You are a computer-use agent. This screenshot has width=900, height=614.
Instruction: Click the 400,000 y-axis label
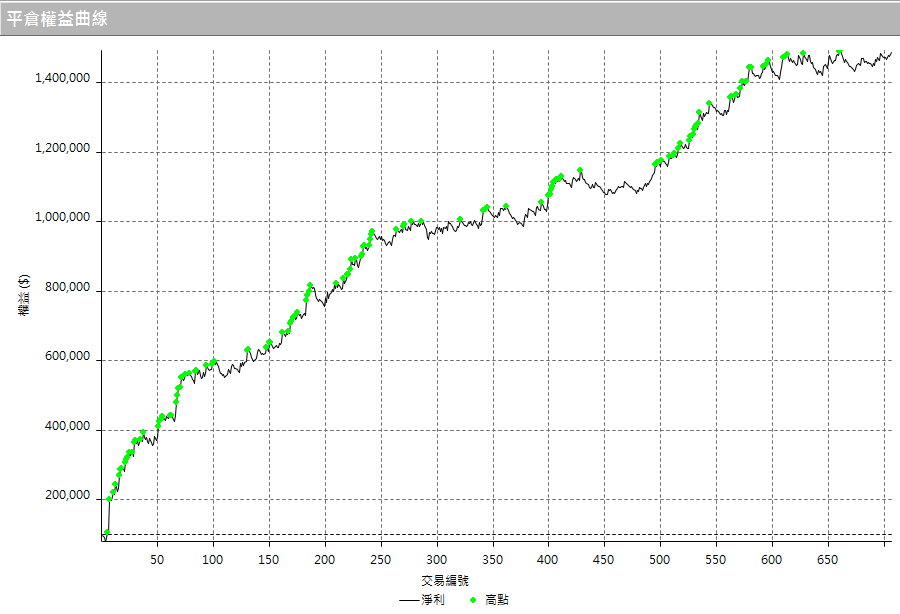pyautogui.click(x=68, y=426)
